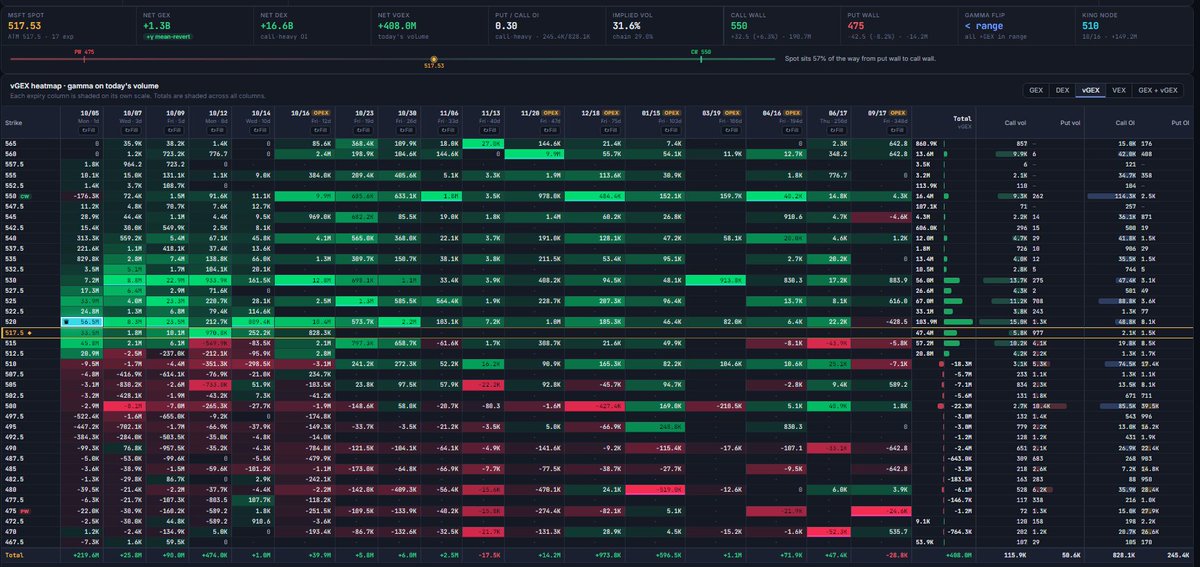This screenshot has width=1200, height=567.
Task: Click the Fill button under 01/15 OPEX expiry
Action: 670,130
